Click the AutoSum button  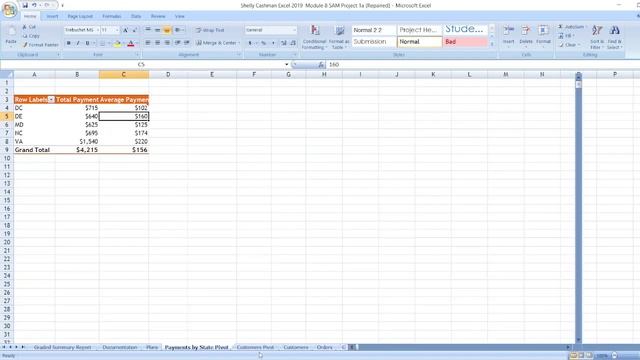tap(571, 27)
